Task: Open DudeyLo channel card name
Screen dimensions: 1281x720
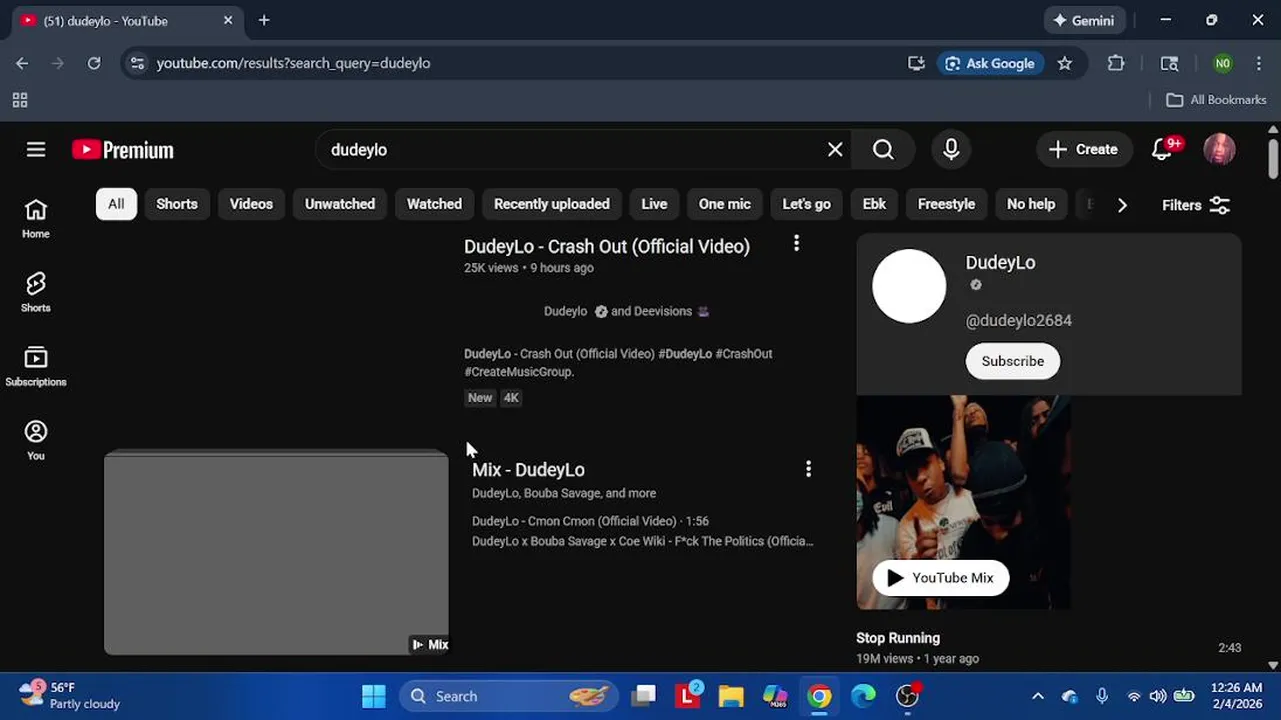Action: [x=1000, y=262]
